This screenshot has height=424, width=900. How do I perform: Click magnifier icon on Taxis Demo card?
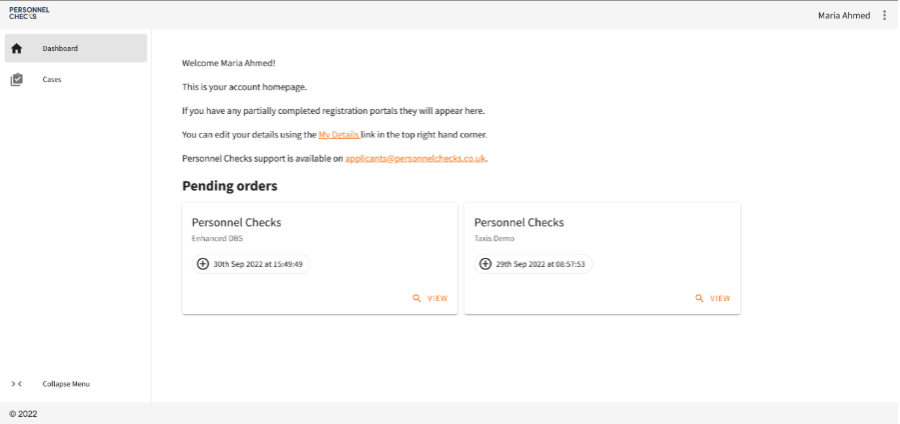[699, 298]
